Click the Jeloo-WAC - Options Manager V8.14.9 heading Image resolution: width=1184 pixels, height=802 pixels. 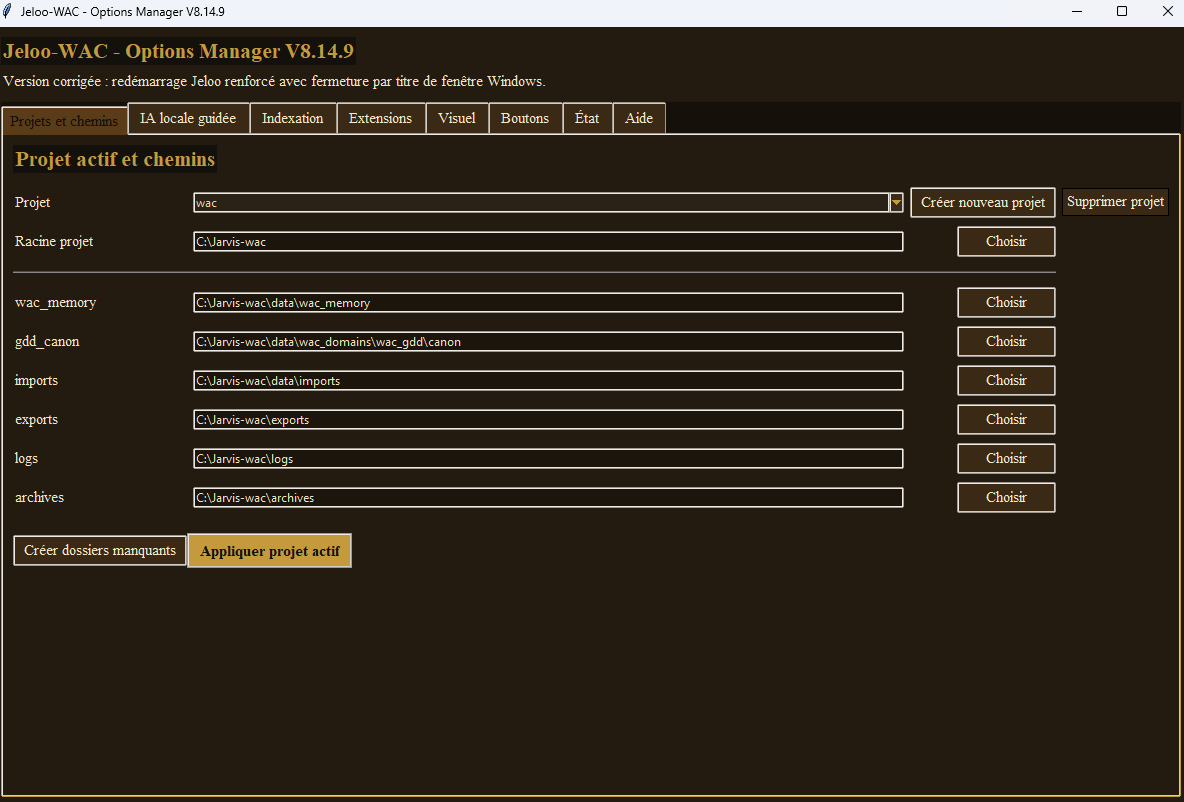178,51
